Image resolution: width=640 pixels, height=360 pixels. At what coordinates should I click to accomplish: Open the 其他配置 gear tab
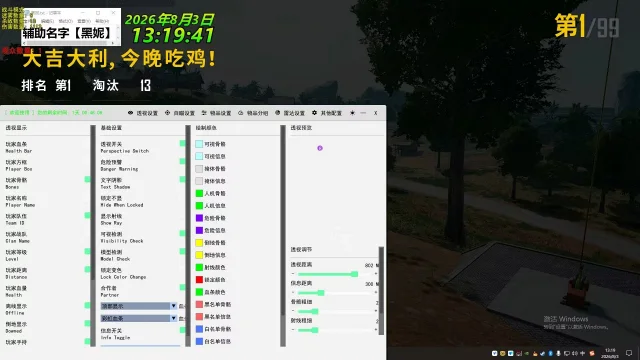point(327,113)
